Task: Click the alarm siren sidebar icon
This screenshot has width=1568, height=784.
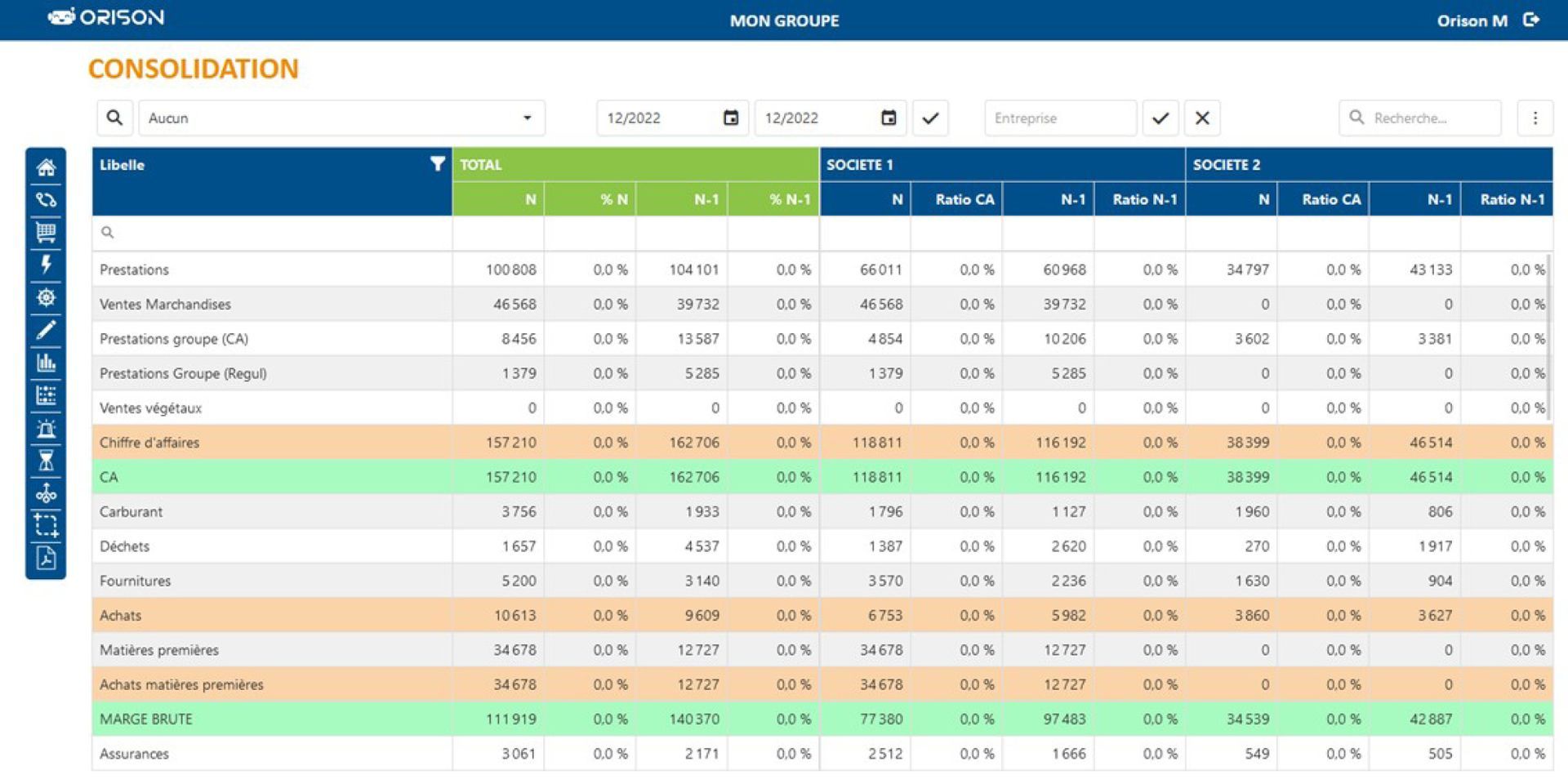Action: [46, 428]
